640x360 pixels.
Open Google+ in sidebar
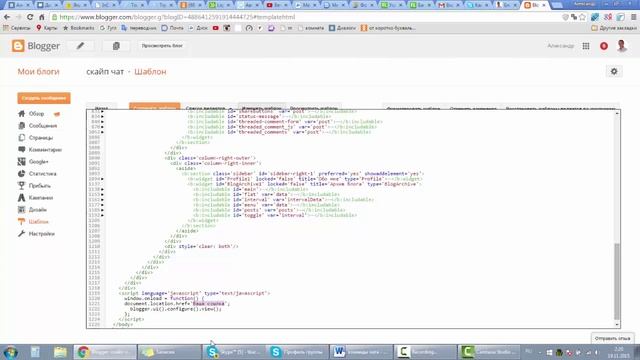pyautogui.click(x=38, y=162)
